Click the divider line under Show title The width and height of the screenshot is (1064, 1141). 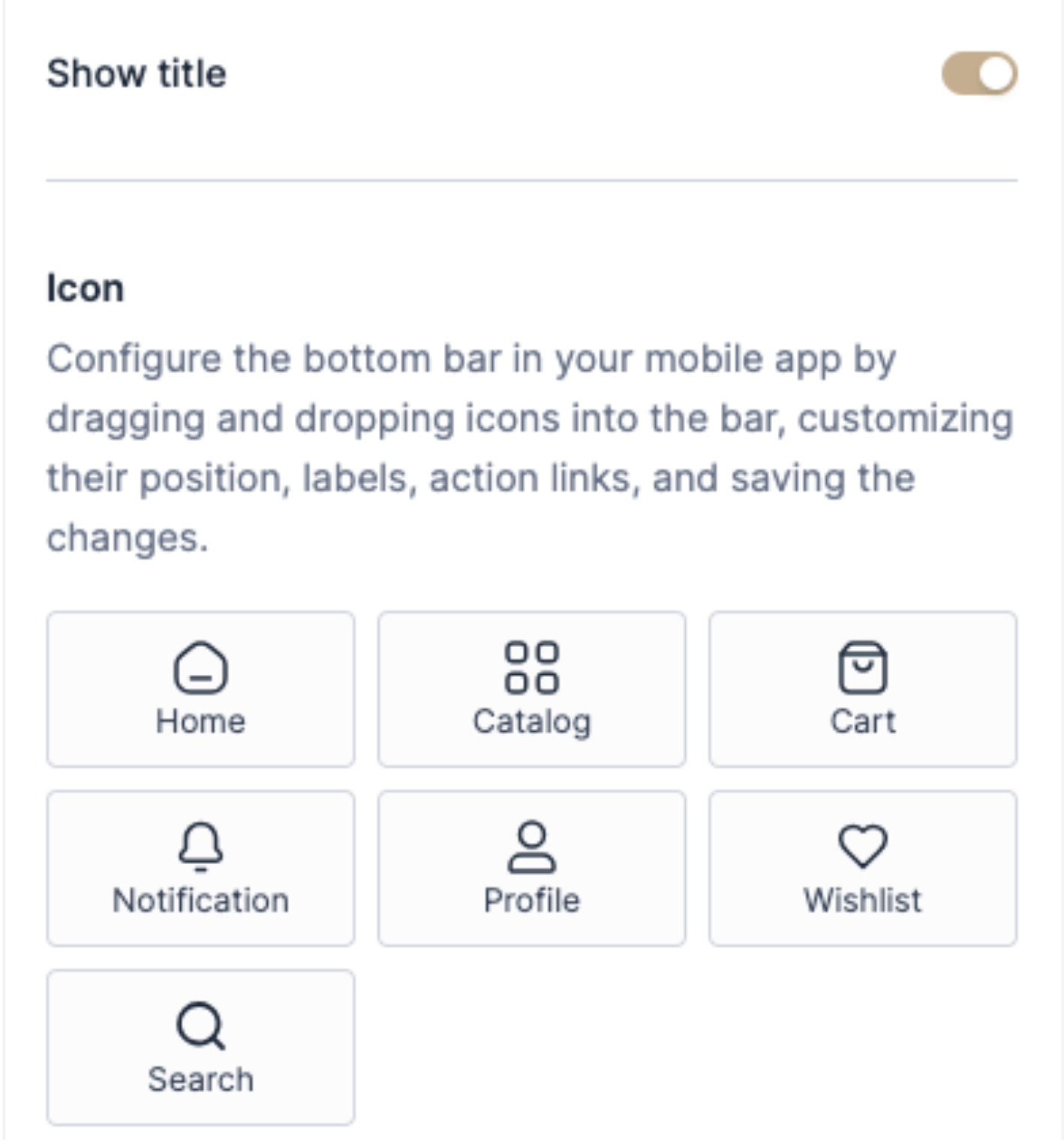pos(531,180)
